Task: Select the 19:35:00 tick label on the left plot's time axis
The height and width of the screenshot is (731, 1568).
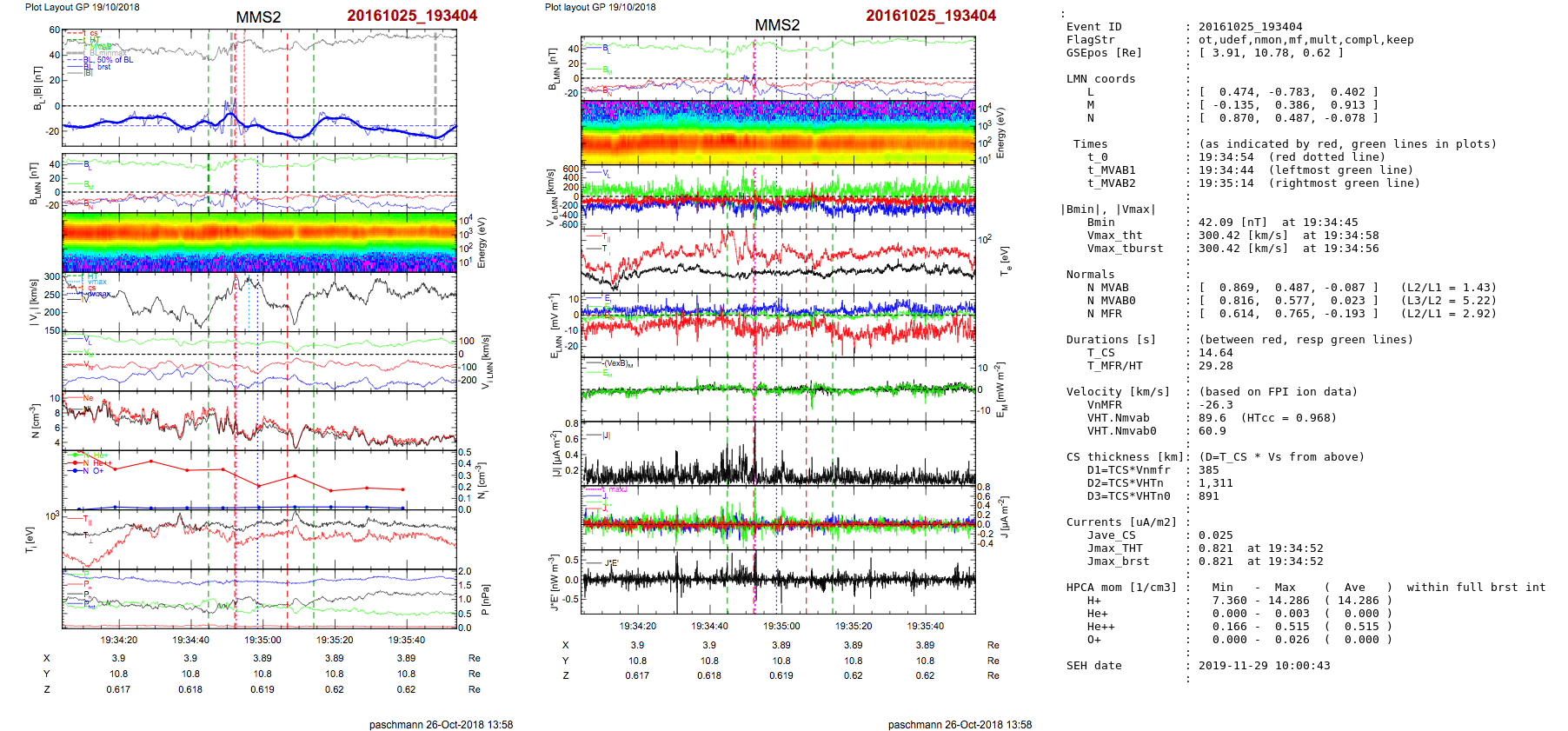Action: pyautogui.click(x=262, y=640)
